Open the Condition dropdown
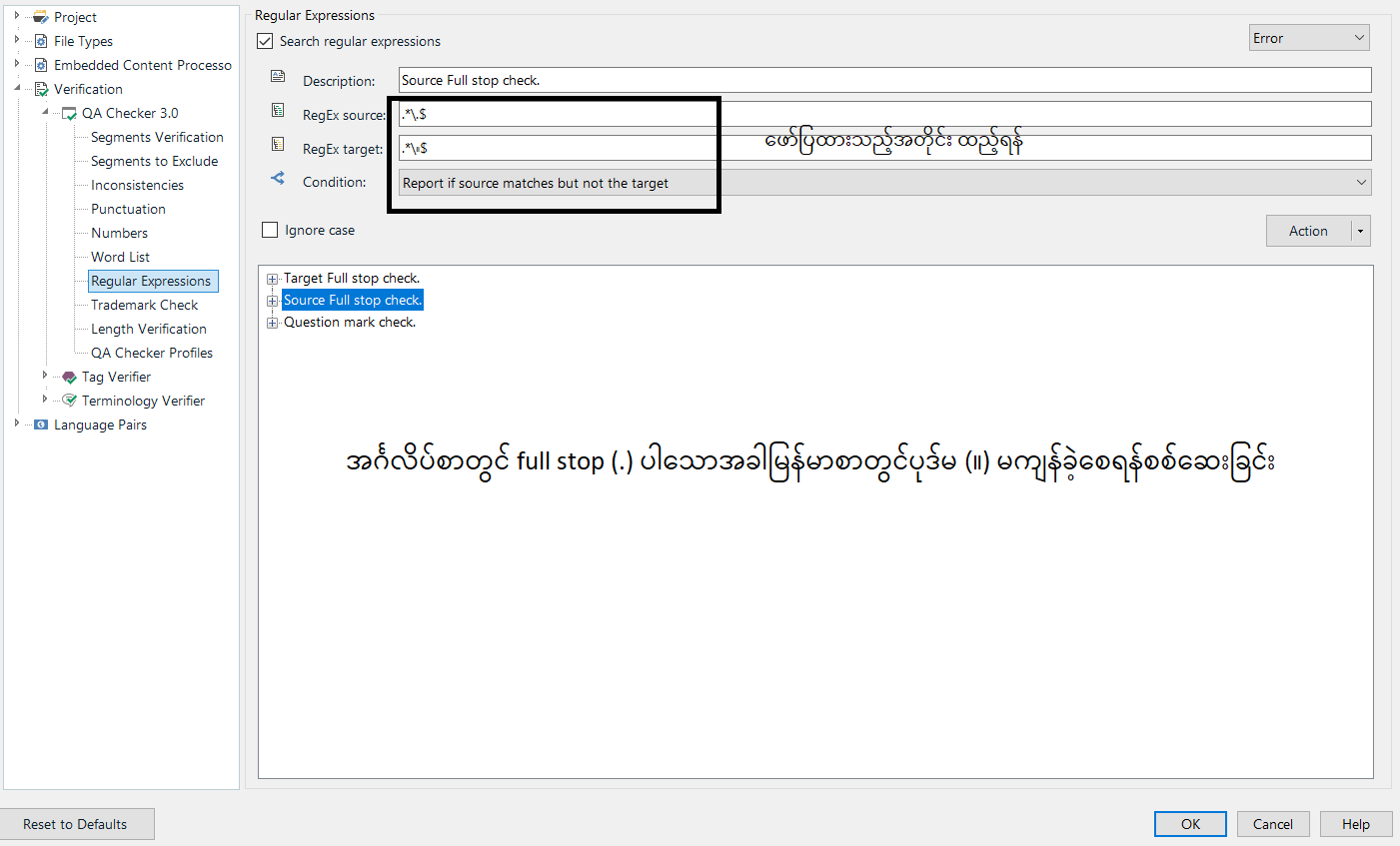This screenshot has width=1400, height=846. (885, 183)
